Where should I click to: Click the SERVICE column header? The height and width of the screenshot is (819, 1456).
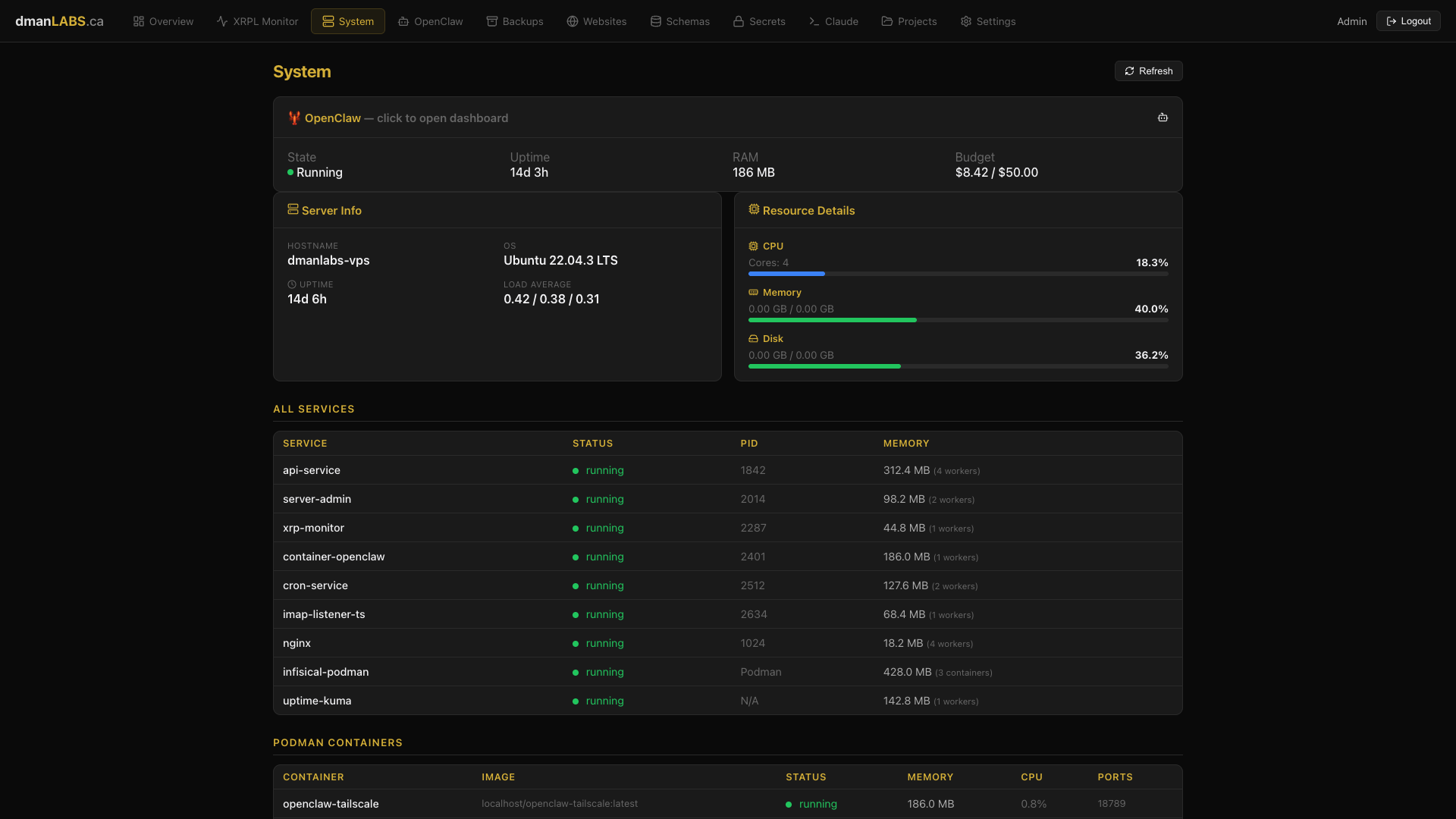coord(305,444)
